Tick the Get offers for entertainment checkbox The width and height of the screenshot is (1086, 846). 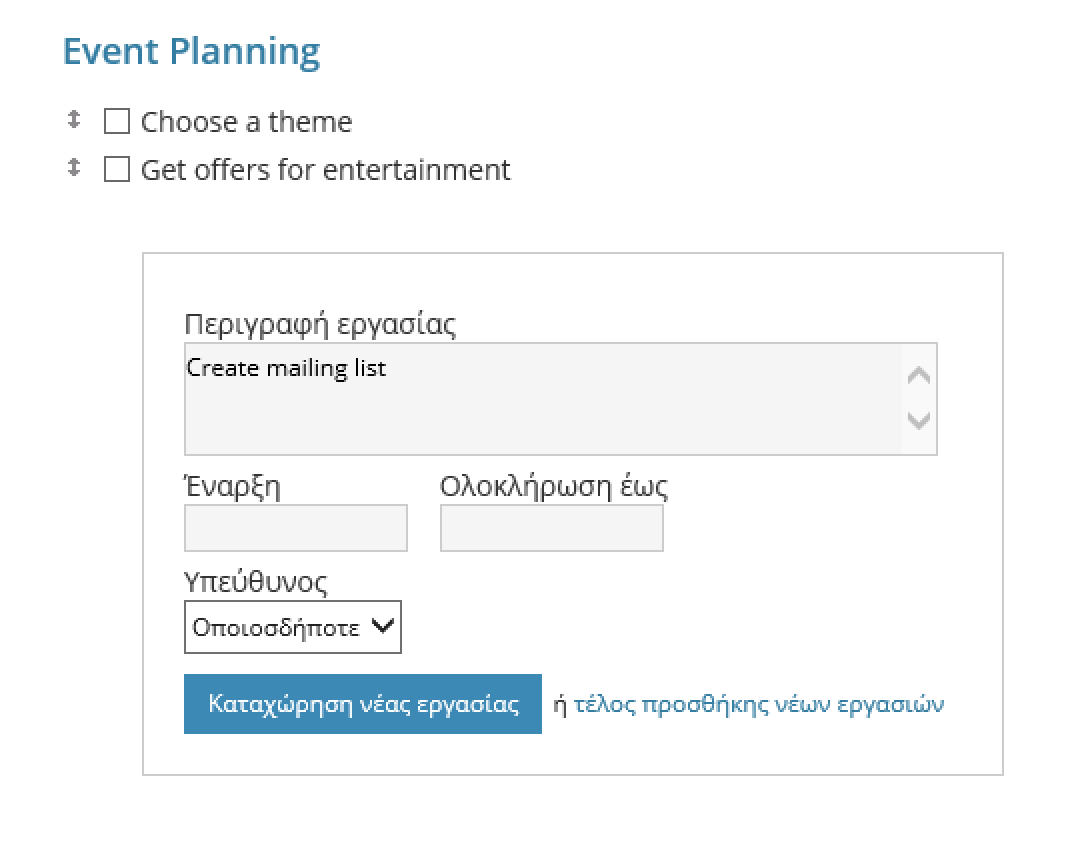117,170
